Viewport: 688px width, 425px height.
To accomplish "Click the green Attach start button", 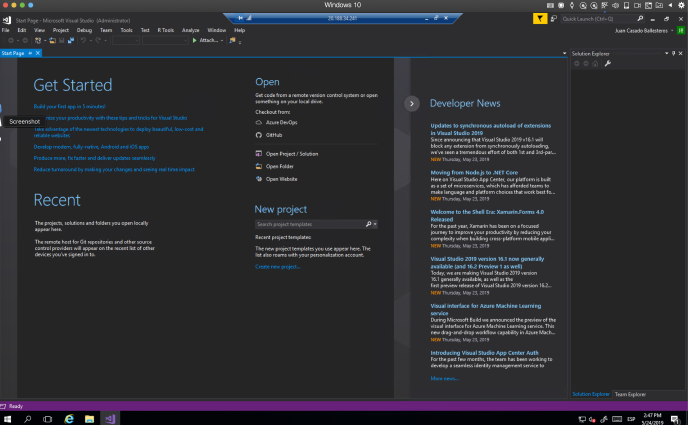I will 205,40.
